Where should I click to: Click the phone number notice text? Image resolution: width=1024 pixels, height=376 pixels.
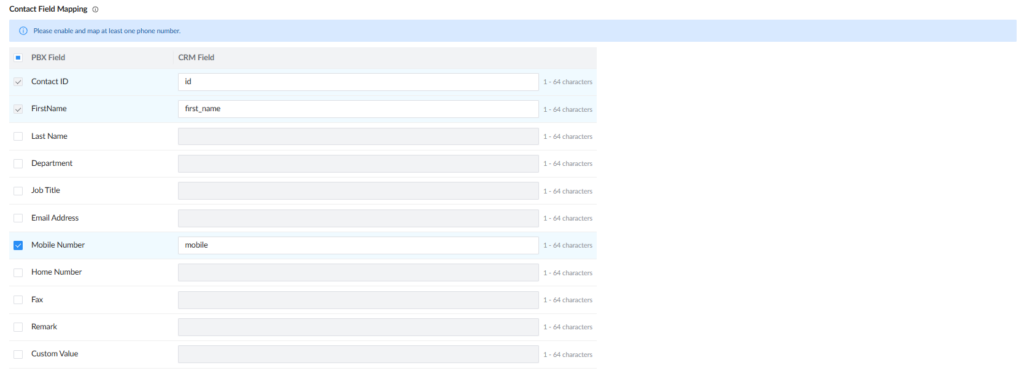pos(107,31)
